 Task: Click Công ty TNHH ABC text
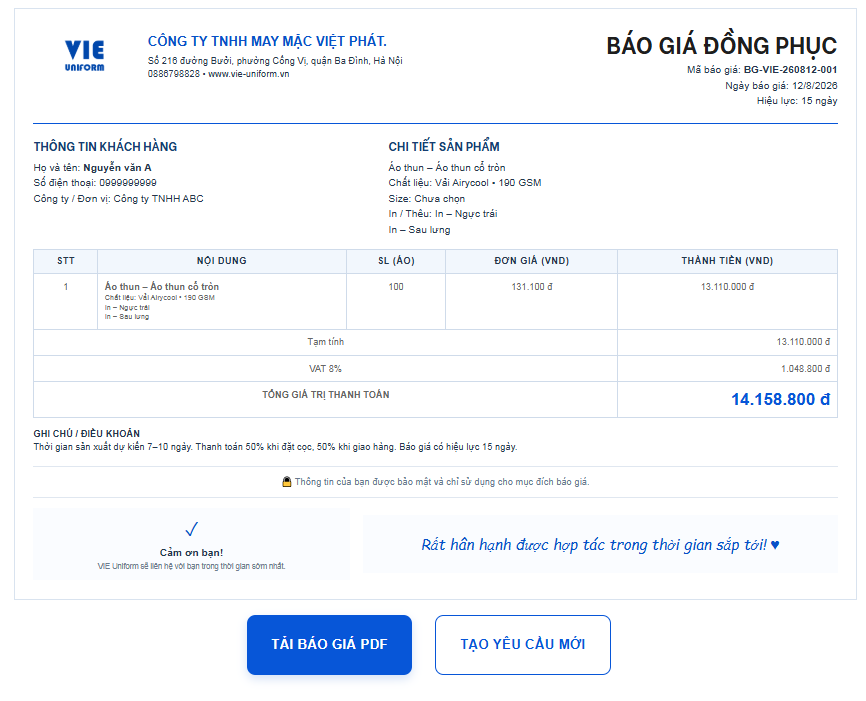tap(159, 198)
